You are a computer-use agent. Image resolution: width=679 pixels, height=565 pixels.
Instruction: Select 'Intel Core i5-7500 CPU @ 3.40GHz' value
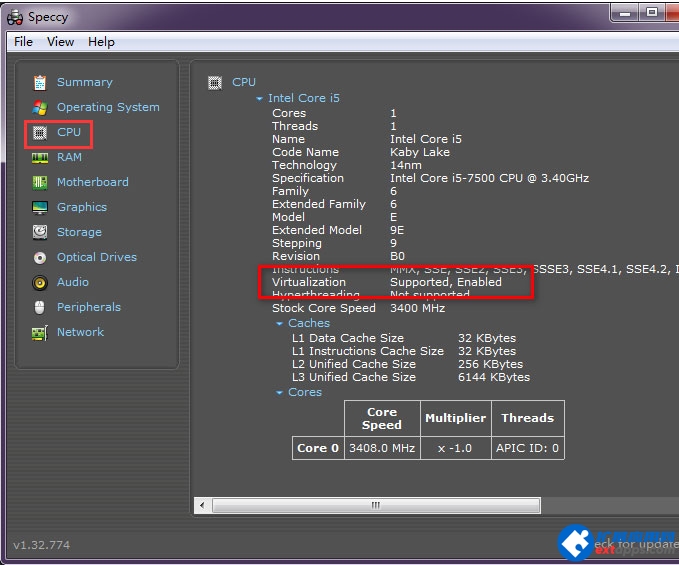tap(489, 178)
